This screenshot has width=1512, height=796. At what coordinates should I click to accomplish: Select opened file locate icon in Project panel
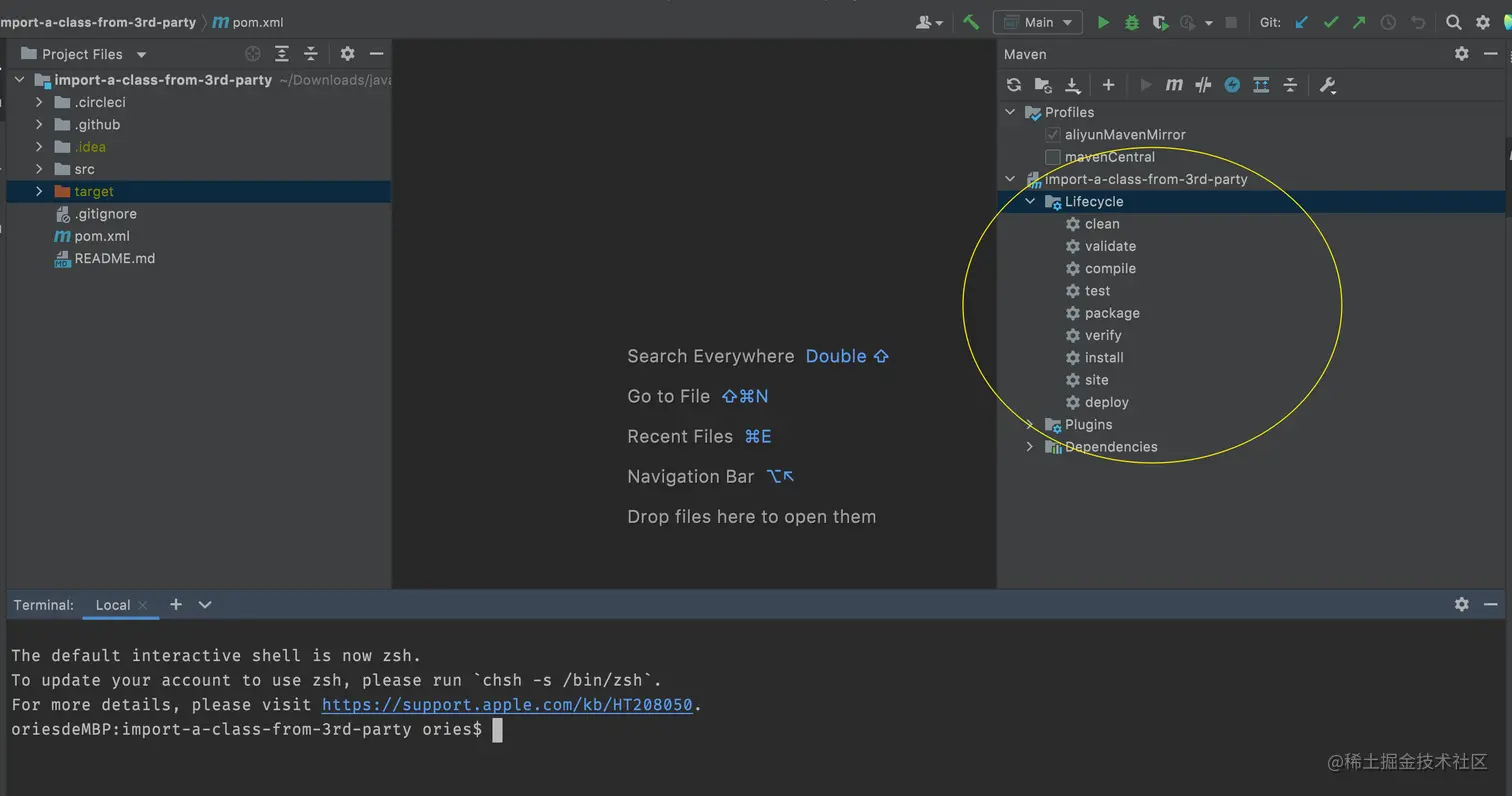click(253, 54)
